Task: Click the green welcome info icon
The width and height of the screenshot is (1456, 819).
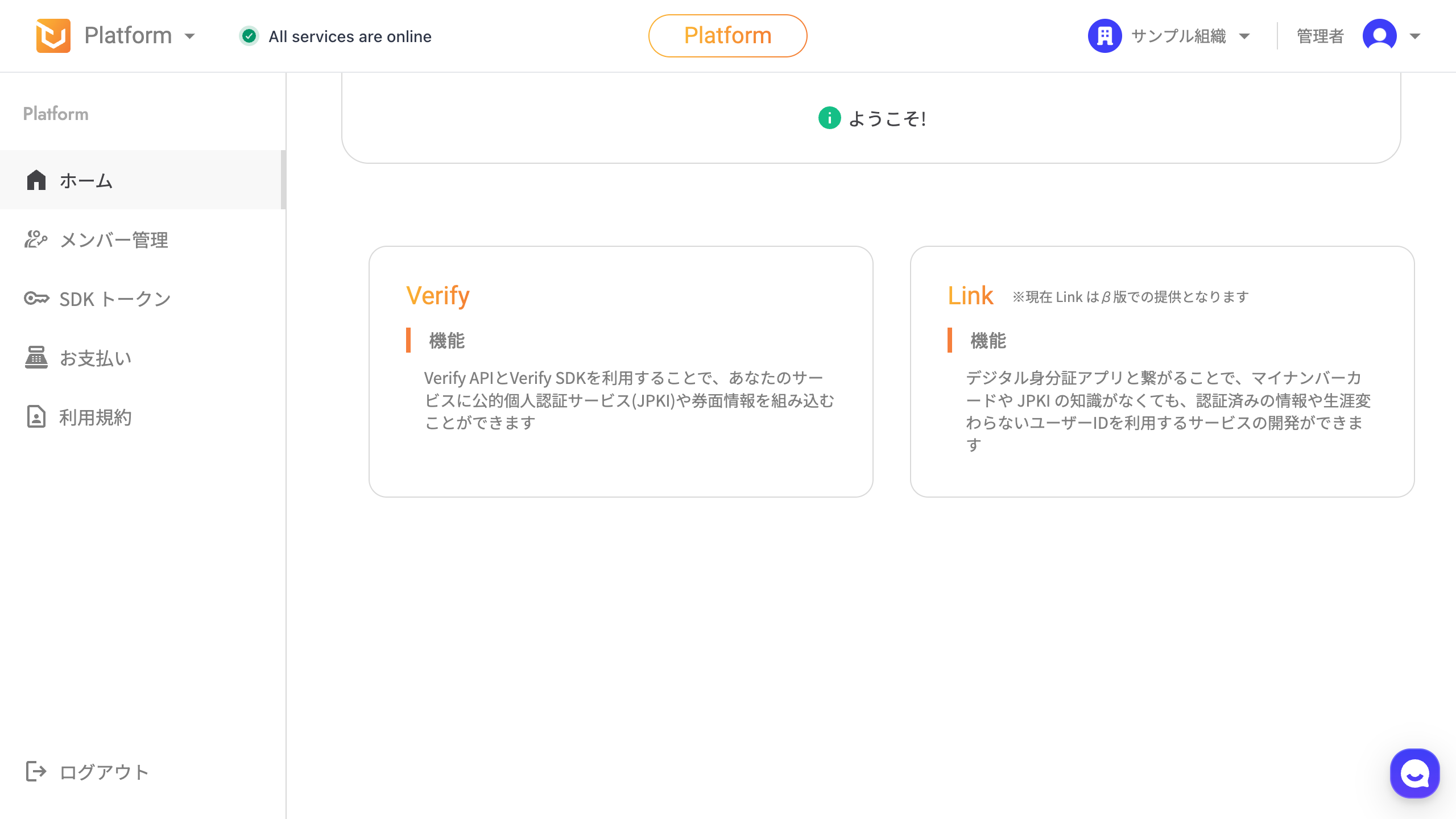Action: [x=829, y=118]
